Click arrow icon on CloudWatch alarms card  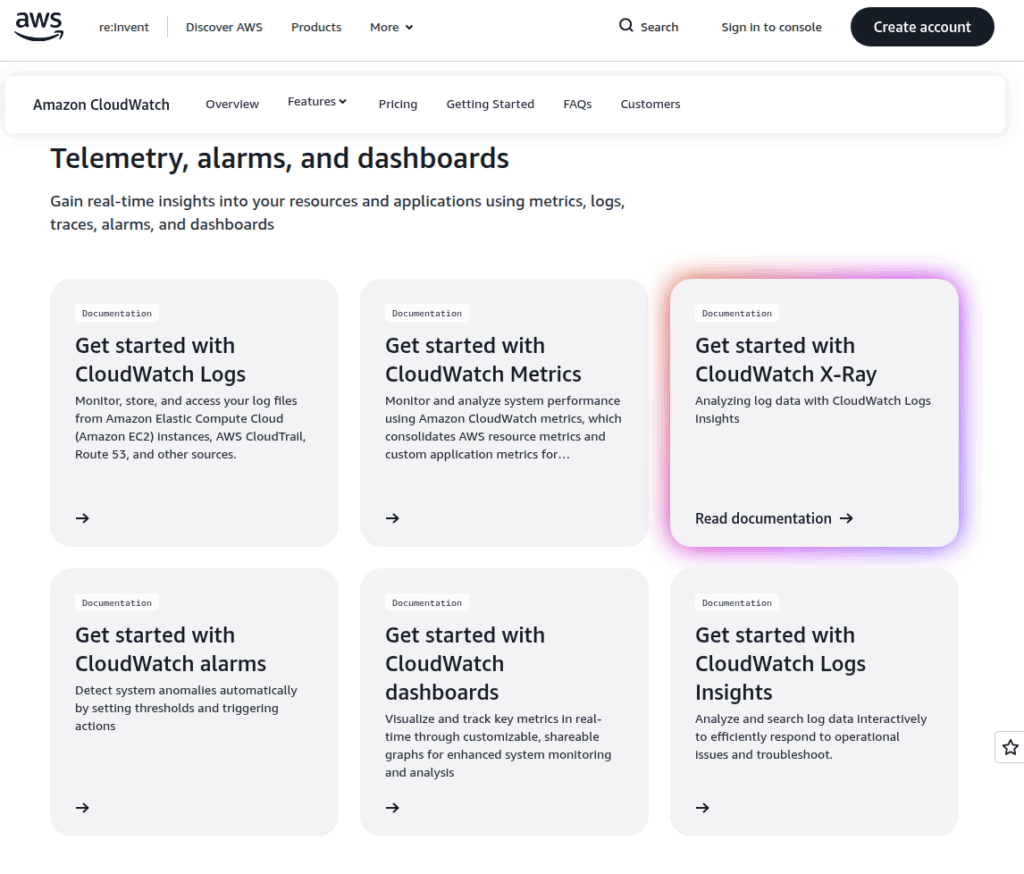tap(83, 808)
